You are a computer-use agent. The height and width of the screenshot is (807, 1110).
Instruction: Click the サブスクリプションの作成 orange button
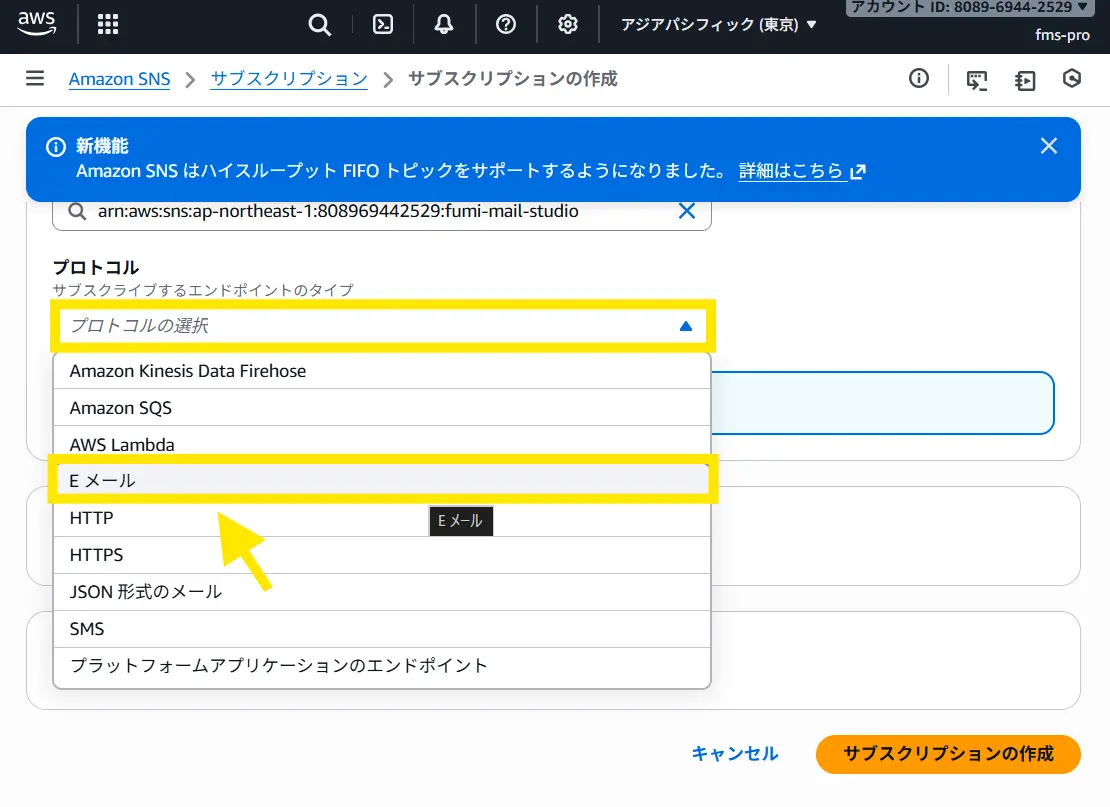pos(947,754)
